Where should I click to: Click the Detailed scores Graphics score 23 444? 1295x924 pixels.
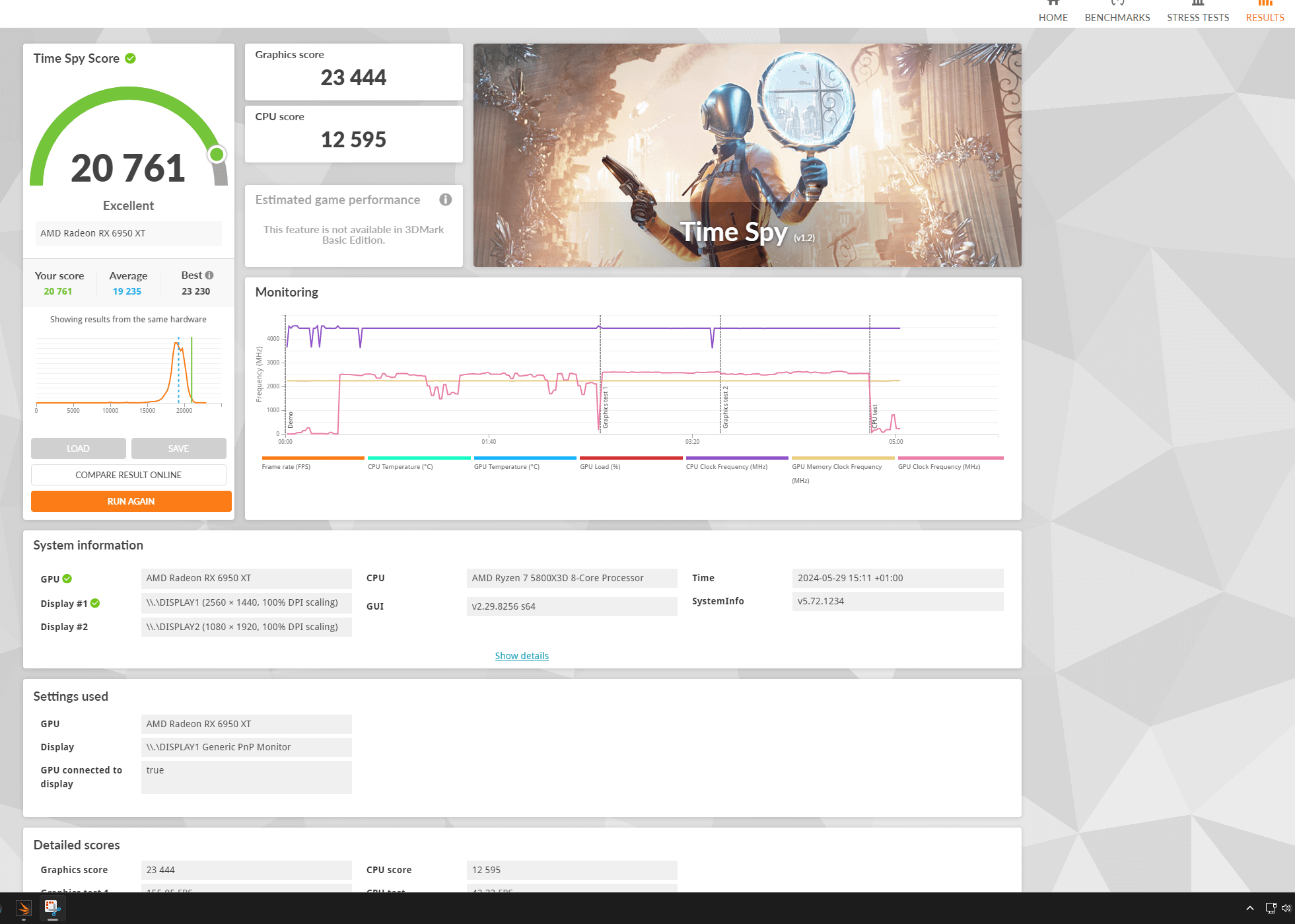pyautogui.click(x=246, y=870)
